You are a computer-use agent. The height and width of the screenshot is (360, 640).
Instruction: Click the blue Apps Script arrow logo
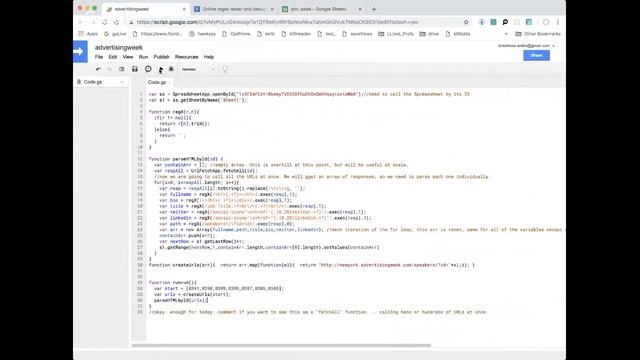click(80, 51)
